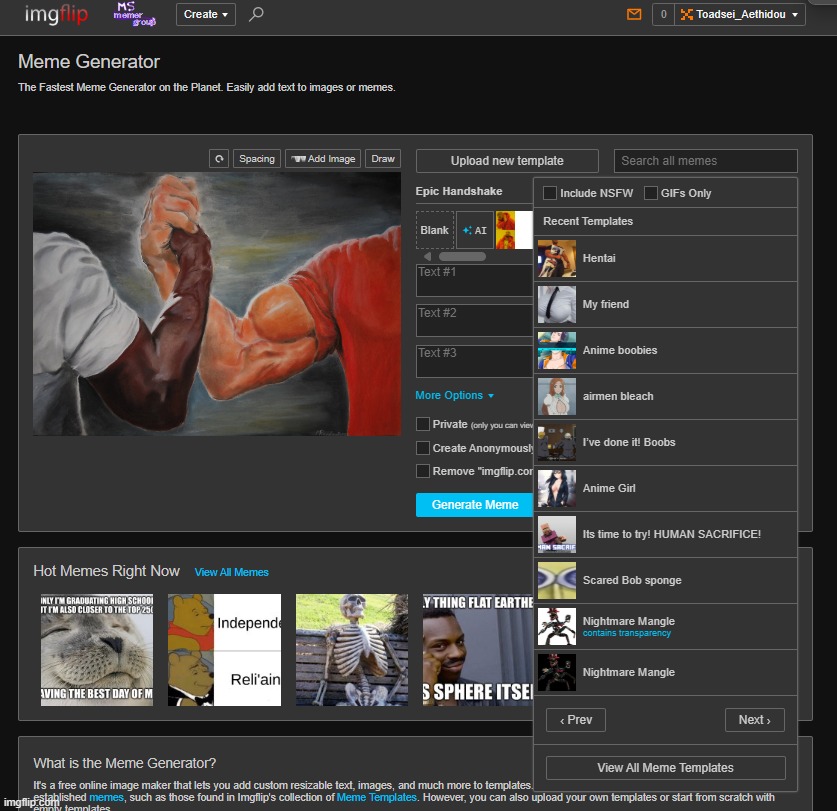Select My friend recent template
Screen dimensions: 837x811
(x=666, y=304)
